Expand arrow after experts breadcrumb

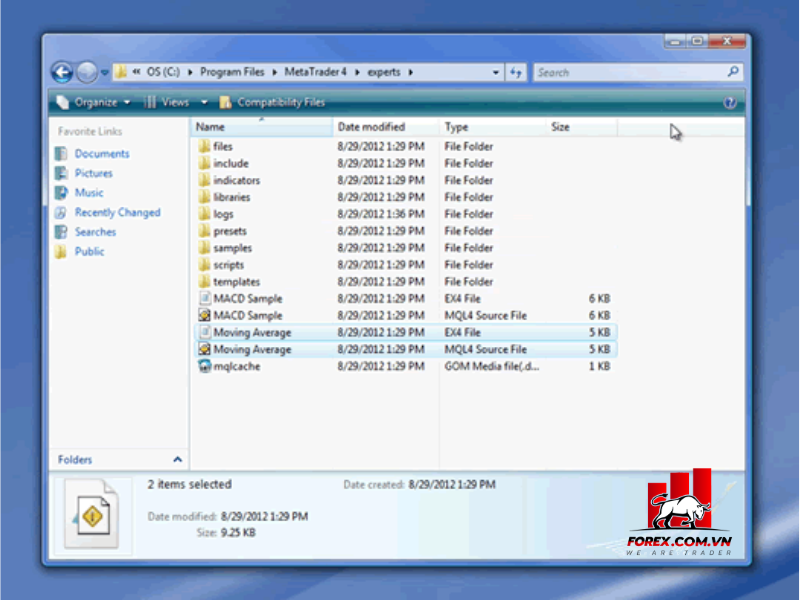[411, 72]
